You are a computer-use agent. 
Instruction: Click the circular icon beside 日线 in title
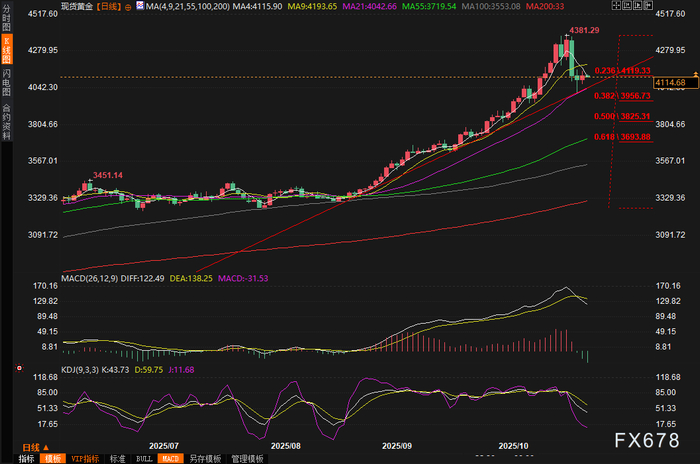[x=126, y=6]
